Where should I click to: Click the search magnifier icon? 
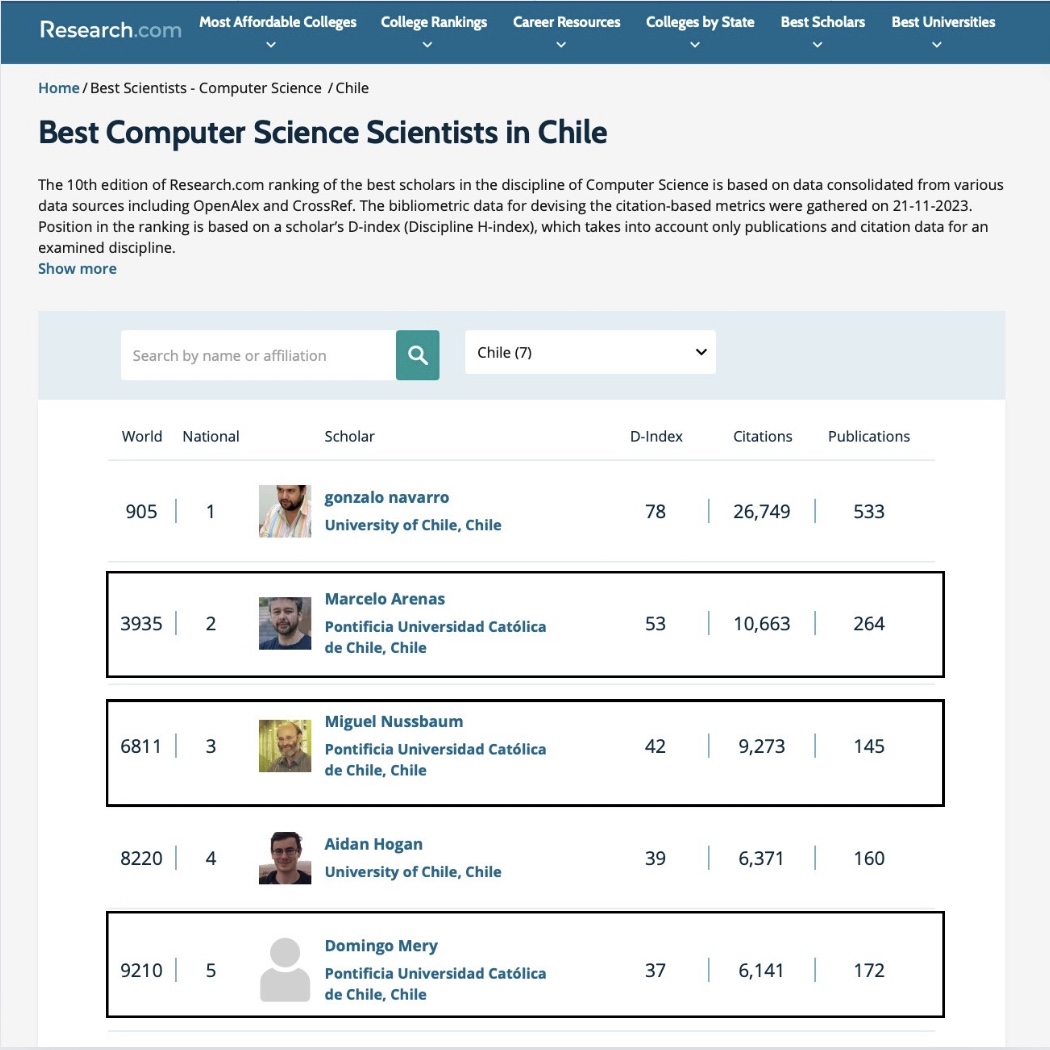pyautogui.click(x=417, y=354)
